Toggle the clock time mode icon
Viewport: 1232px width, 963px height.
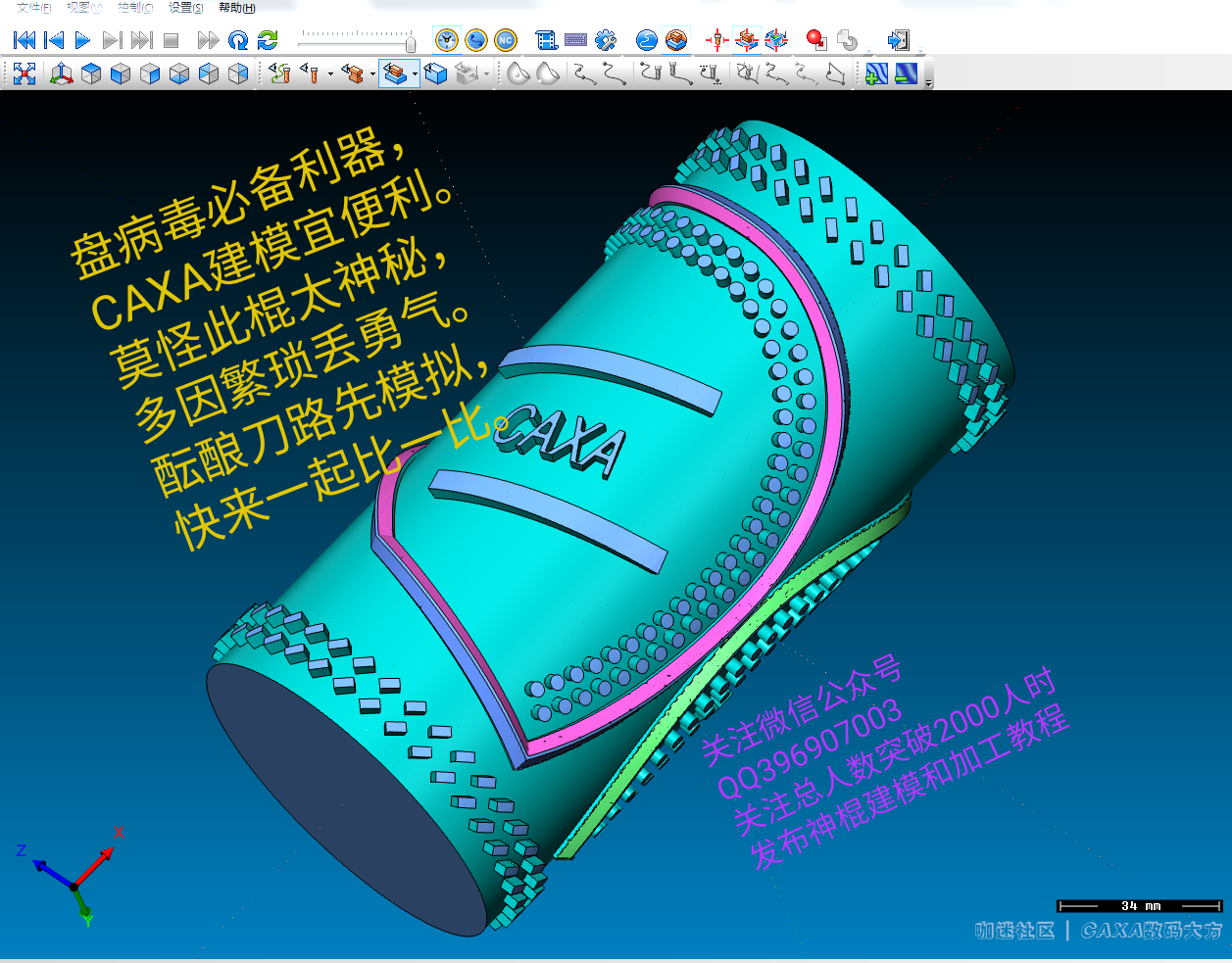pyautogui.click(x=447, y=40)
